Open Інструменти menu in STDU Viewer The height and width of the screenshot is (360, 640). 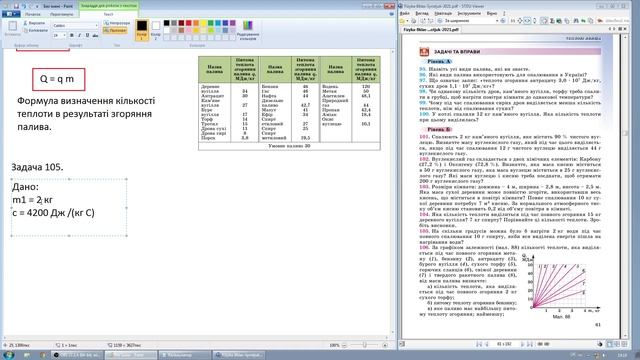[470, 14]
